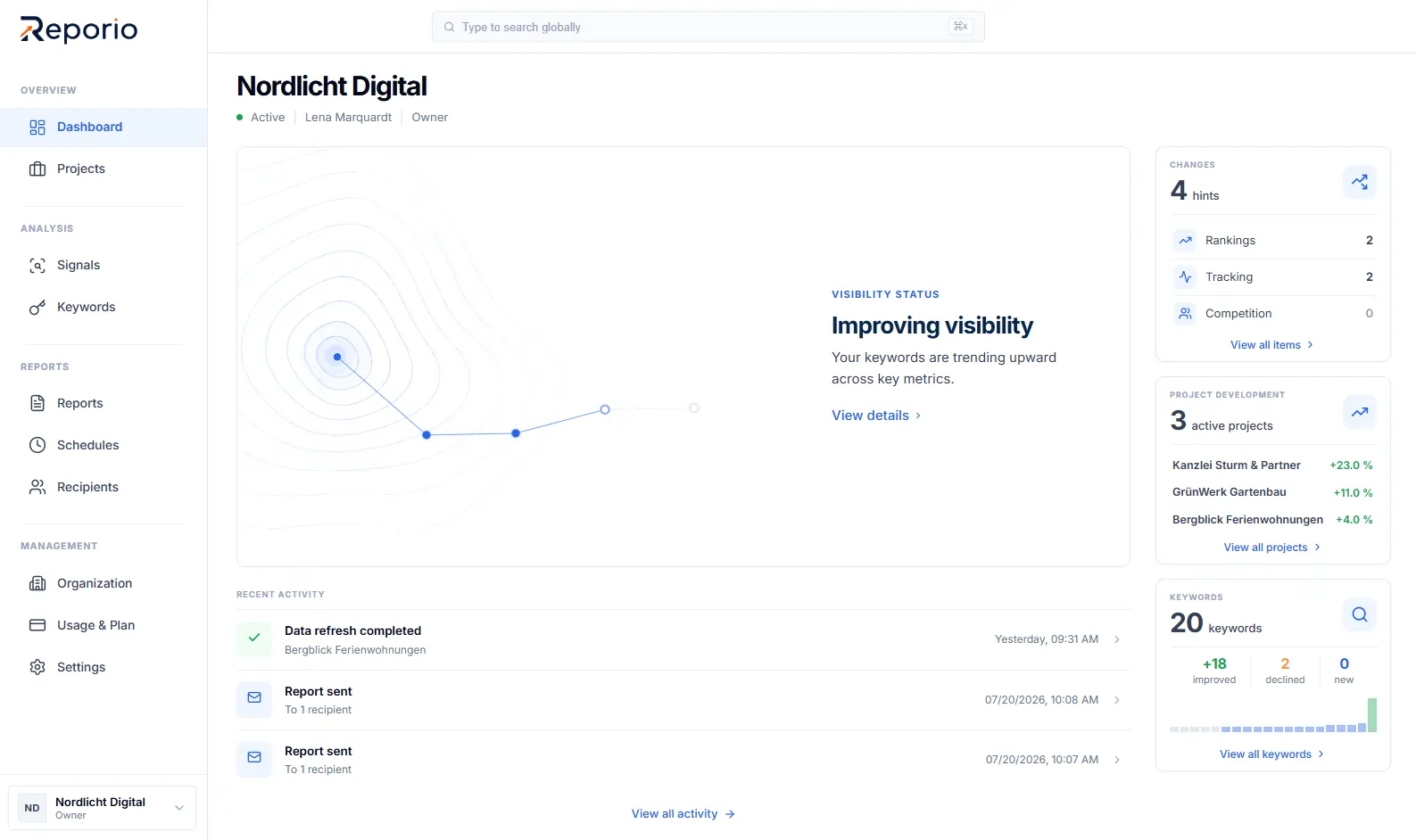1416x840 pixels.
Task: Navigate to Keywords in sidebar
Action: [x=104, y=308]
